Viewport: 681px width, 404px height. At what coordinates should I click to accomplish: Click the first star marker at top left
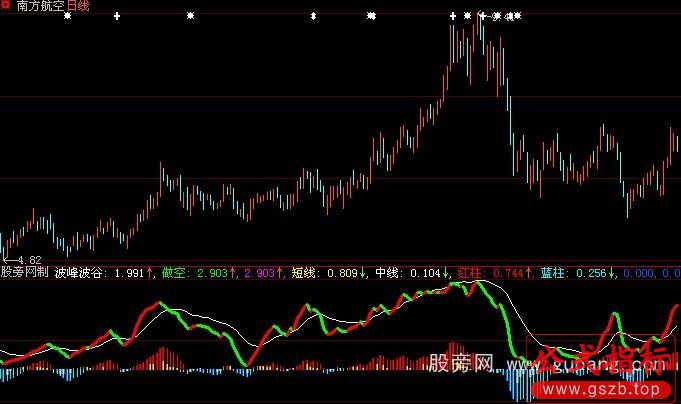tap(67, 17)
